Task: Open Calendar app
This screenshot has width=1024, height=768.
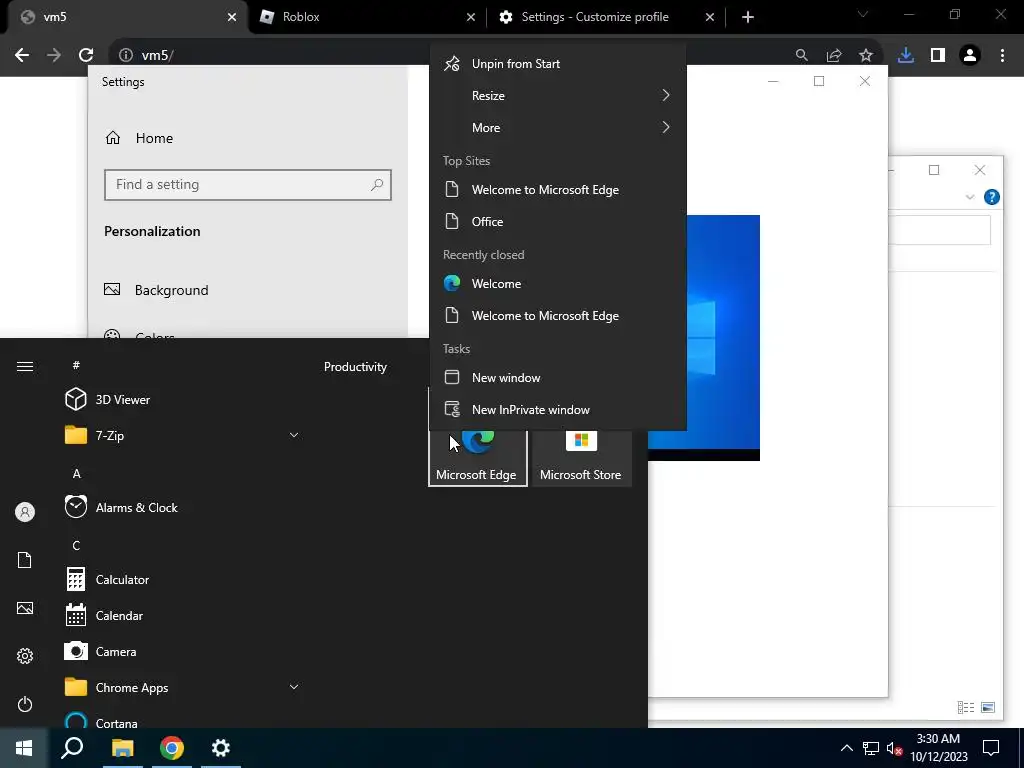Action: click(183, 615)
